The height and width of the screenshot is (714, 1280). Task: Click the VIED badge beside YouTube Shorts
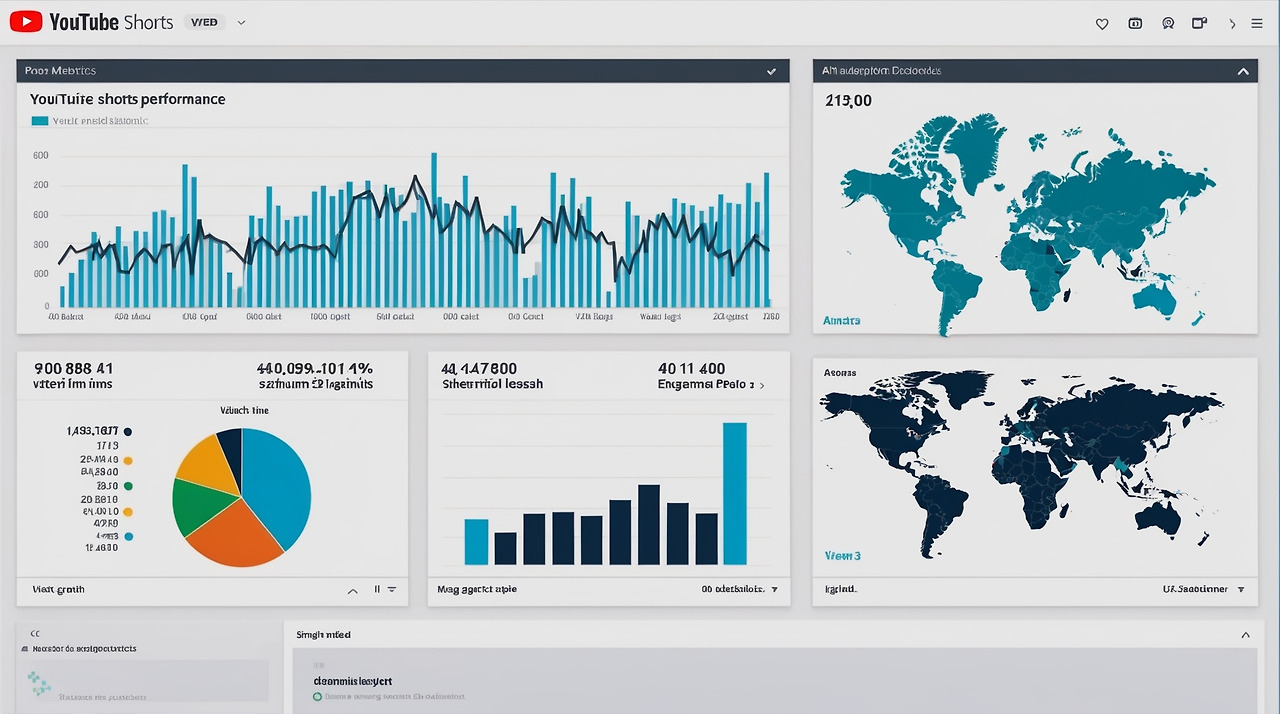[203, 22]
